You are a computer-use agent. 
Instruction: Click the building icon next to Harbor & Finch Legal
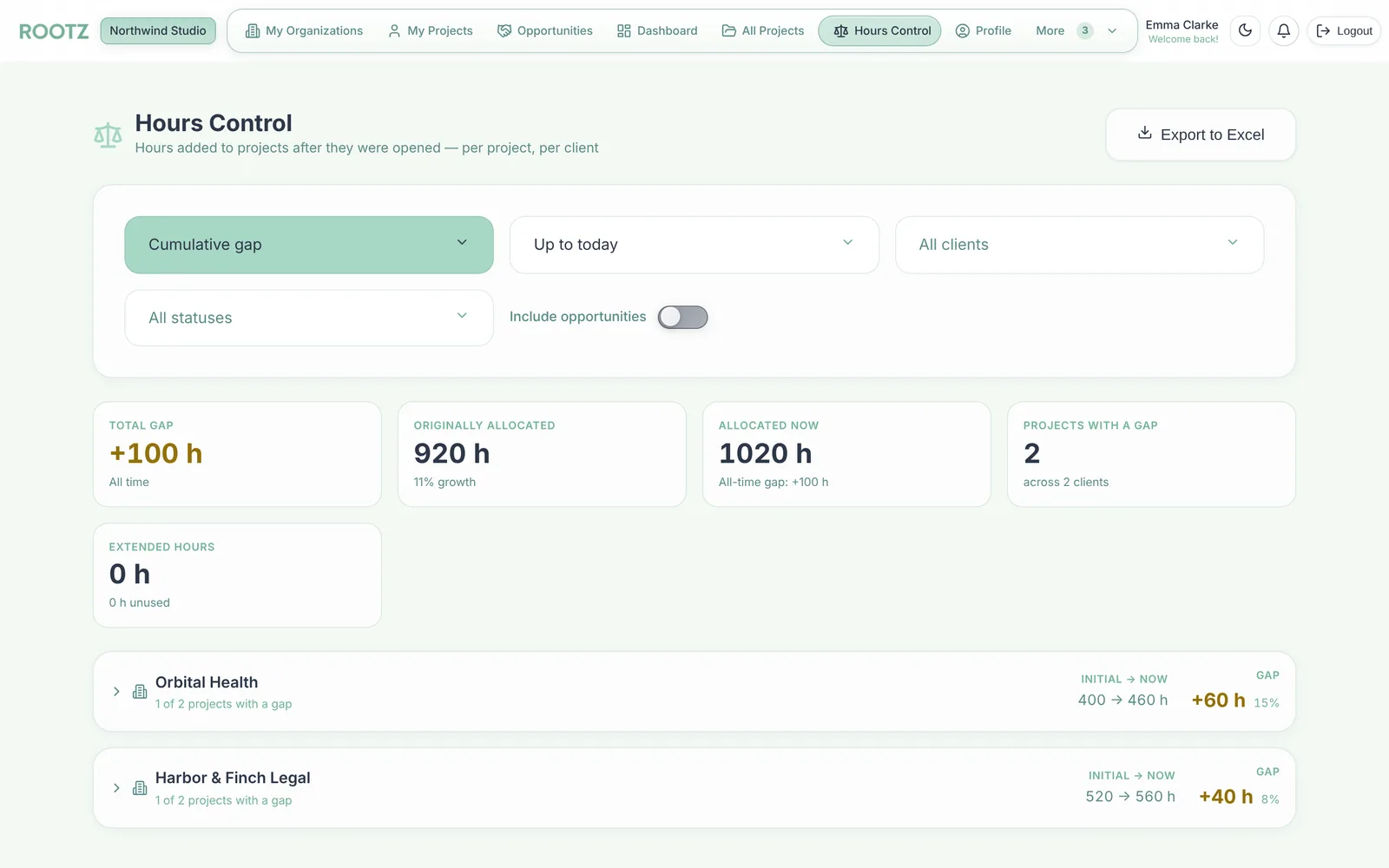tap(140, 788)
